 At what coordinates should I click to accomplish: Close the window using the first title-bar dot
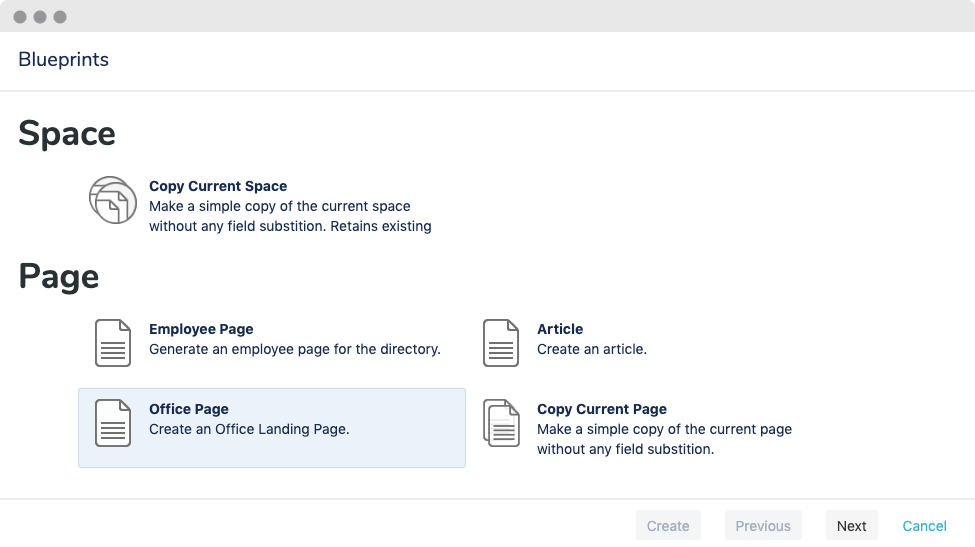pyautogui.click(x=20, y=17)
